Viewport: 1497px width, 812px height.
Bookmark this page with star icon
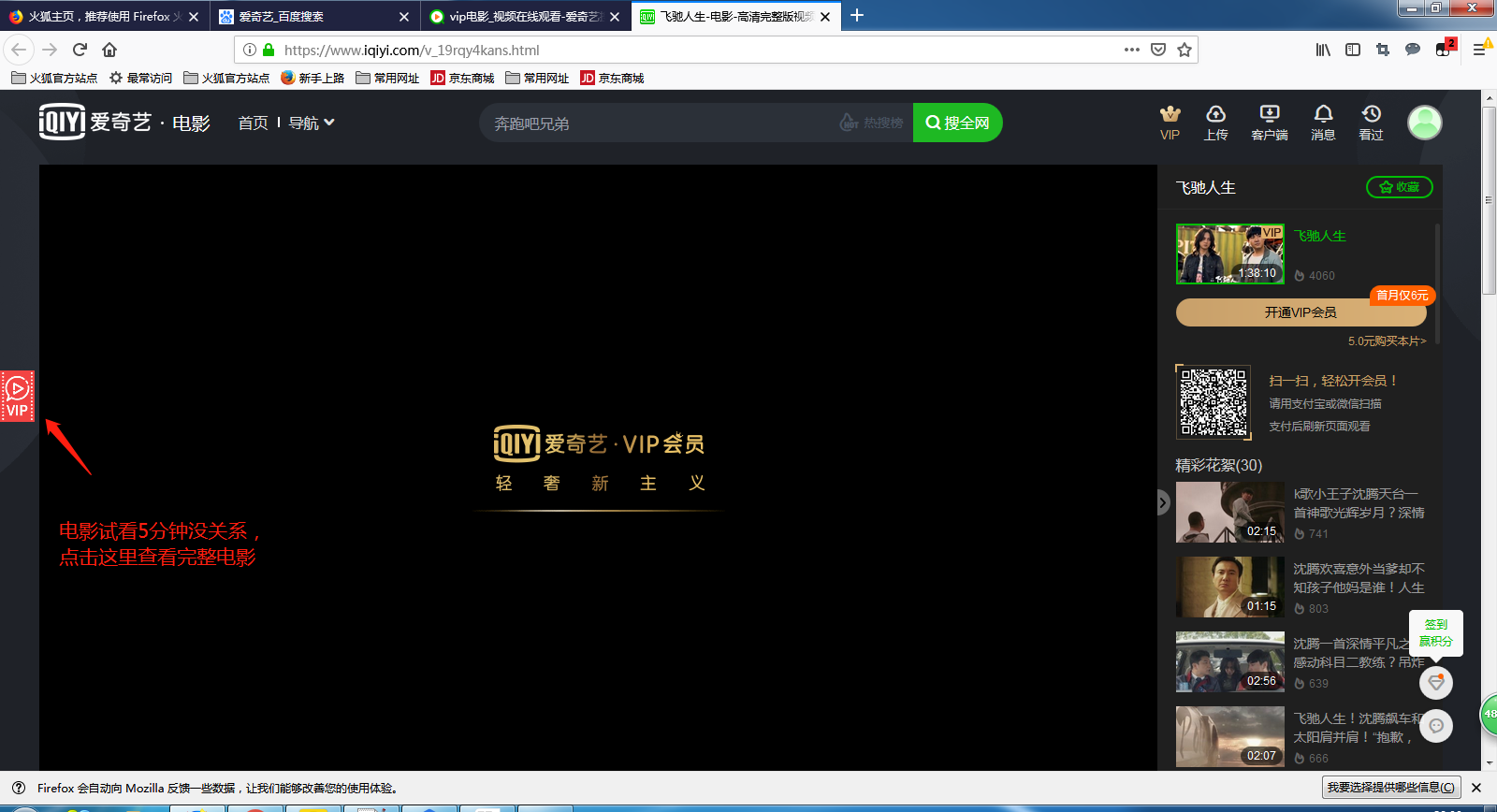click(x=1185, y=50)
